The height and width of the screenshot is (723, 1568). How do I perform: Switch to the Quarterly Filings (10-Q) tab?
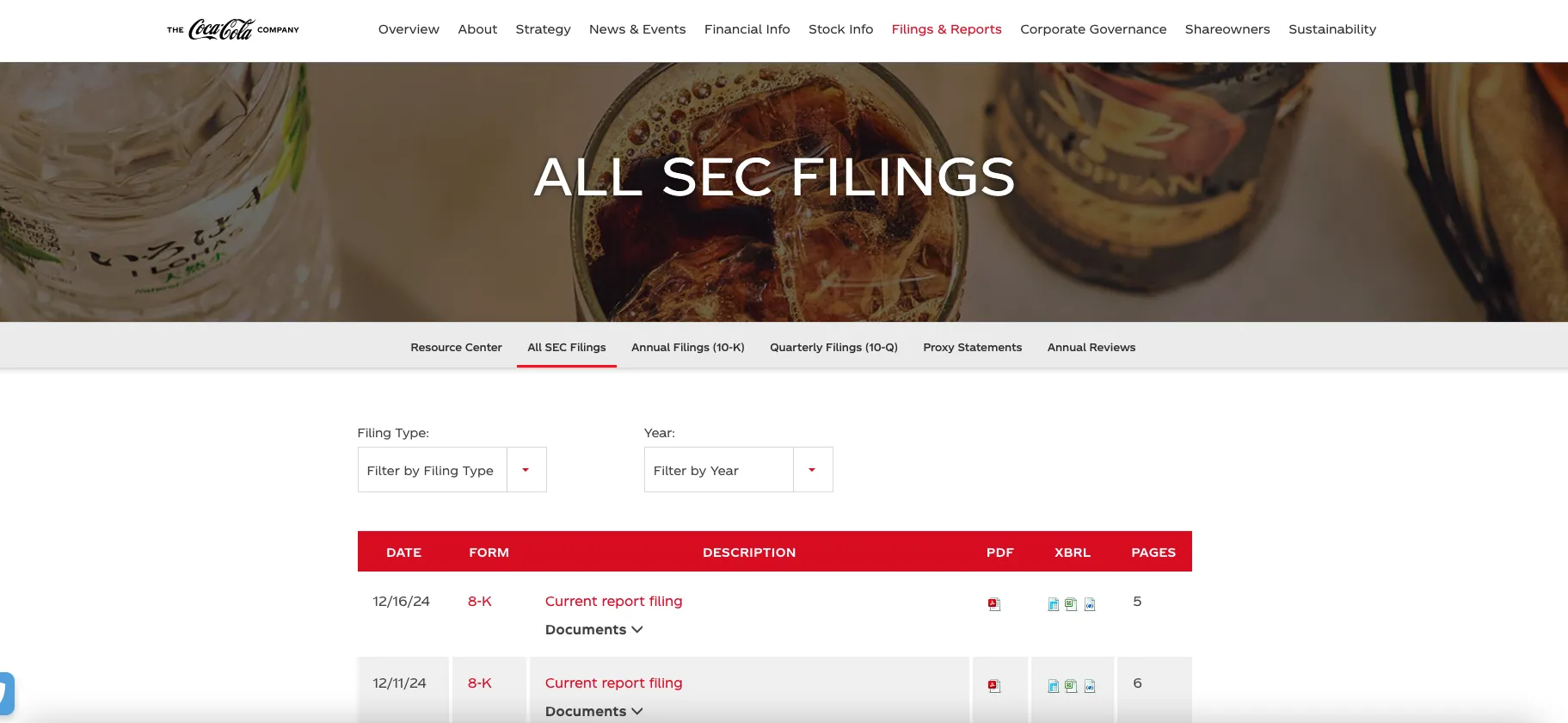(x=833, y=348)
